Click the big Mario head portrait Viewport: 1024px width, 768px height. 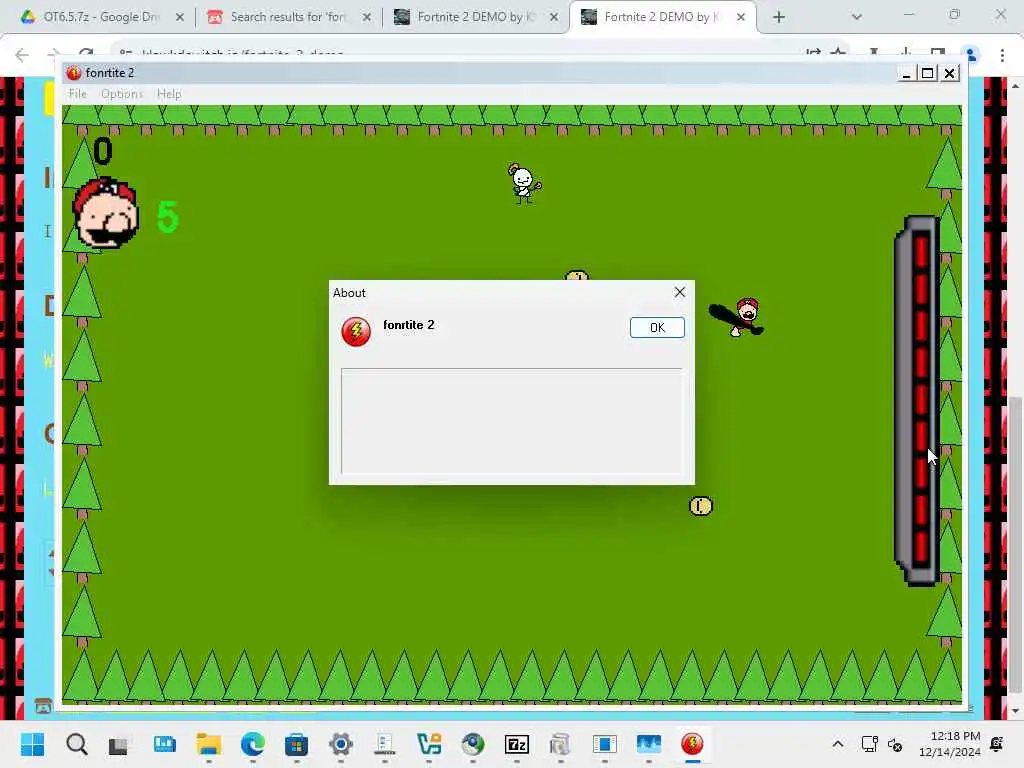(106, 213)
